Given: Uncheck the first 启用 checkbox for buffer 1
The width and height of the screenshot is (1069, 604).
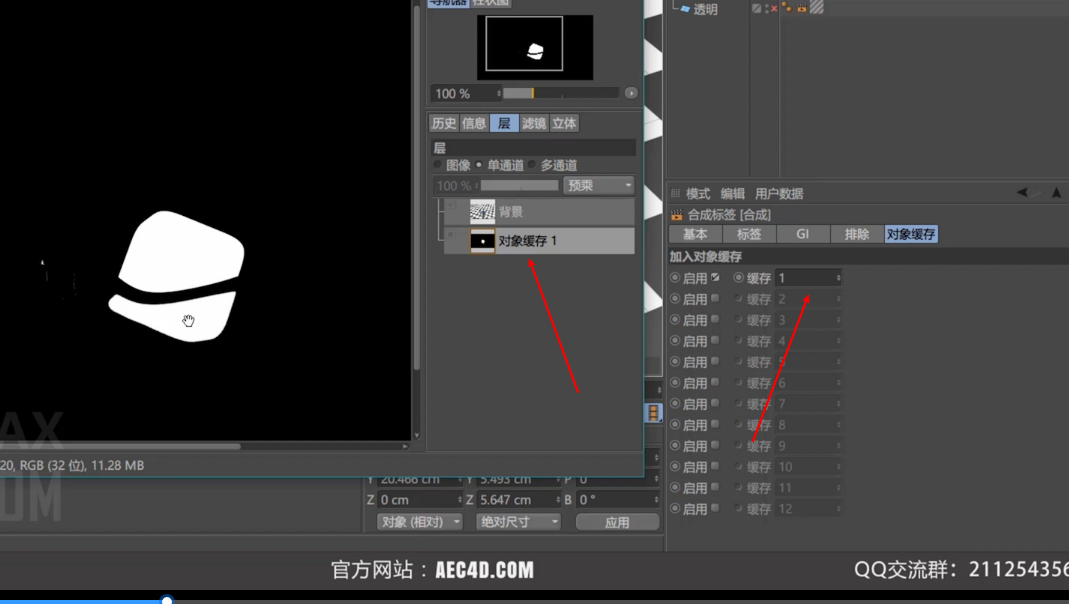Looking at the screenshot, I should tap(715, 277).
